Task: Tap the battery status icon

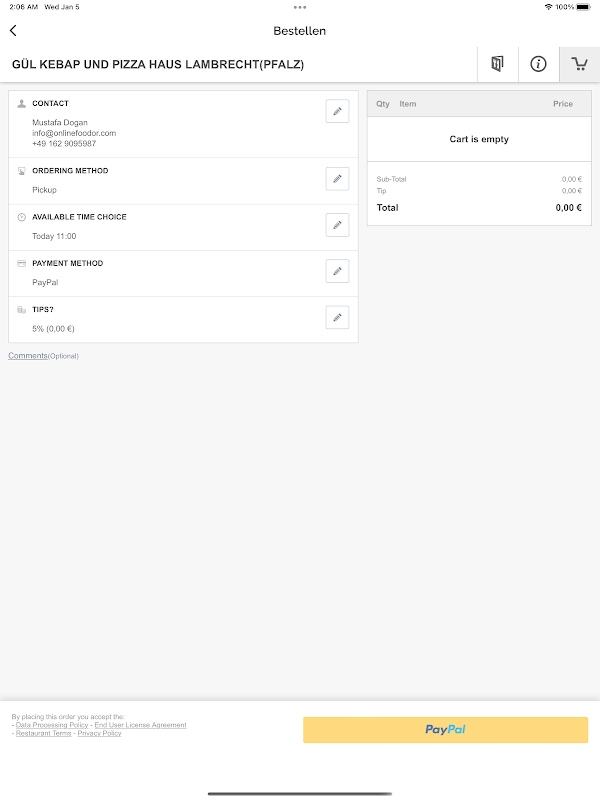Action: pyautogui.click(x=584, y=6)
